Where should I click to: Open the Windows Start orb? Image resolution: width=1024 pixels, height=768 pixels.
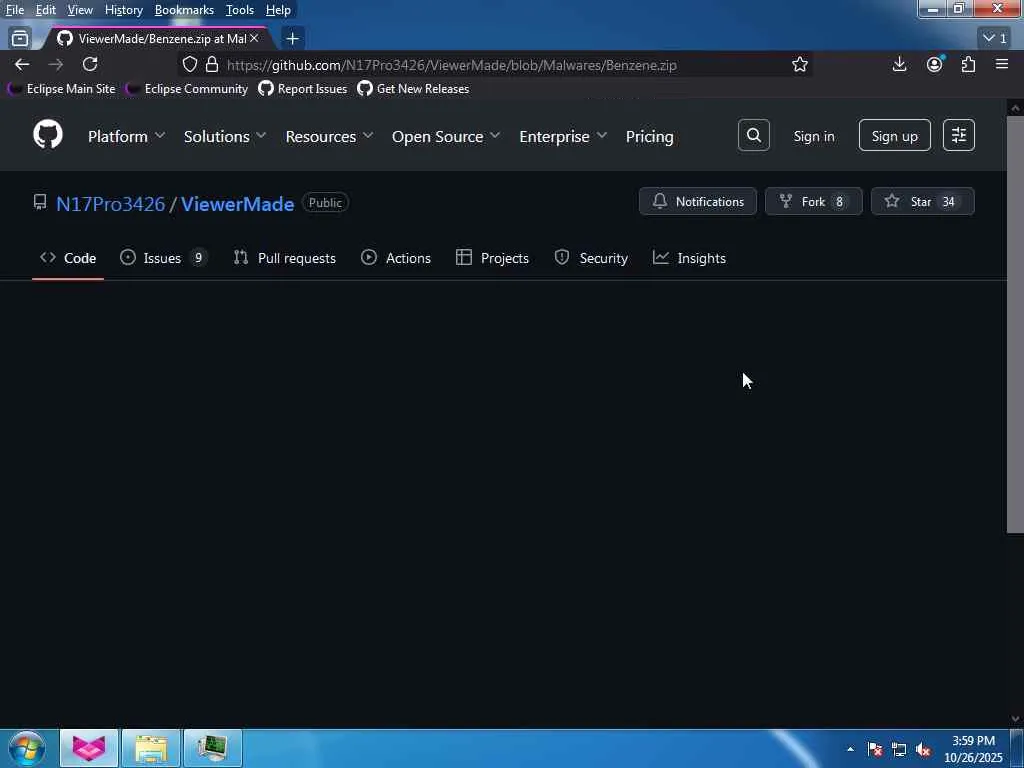[27, 748]
